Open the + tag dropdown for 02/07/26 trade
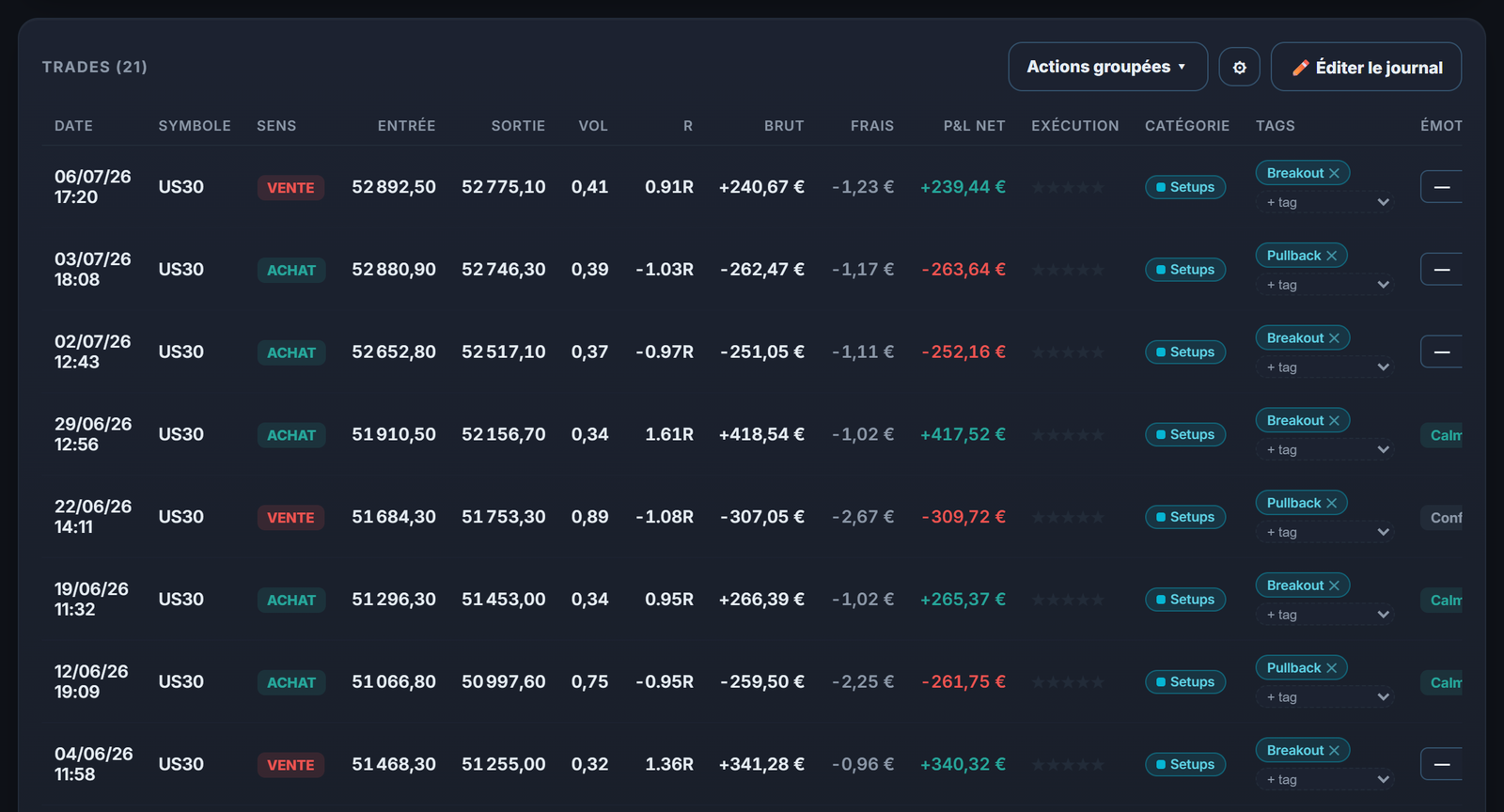 1324,367
